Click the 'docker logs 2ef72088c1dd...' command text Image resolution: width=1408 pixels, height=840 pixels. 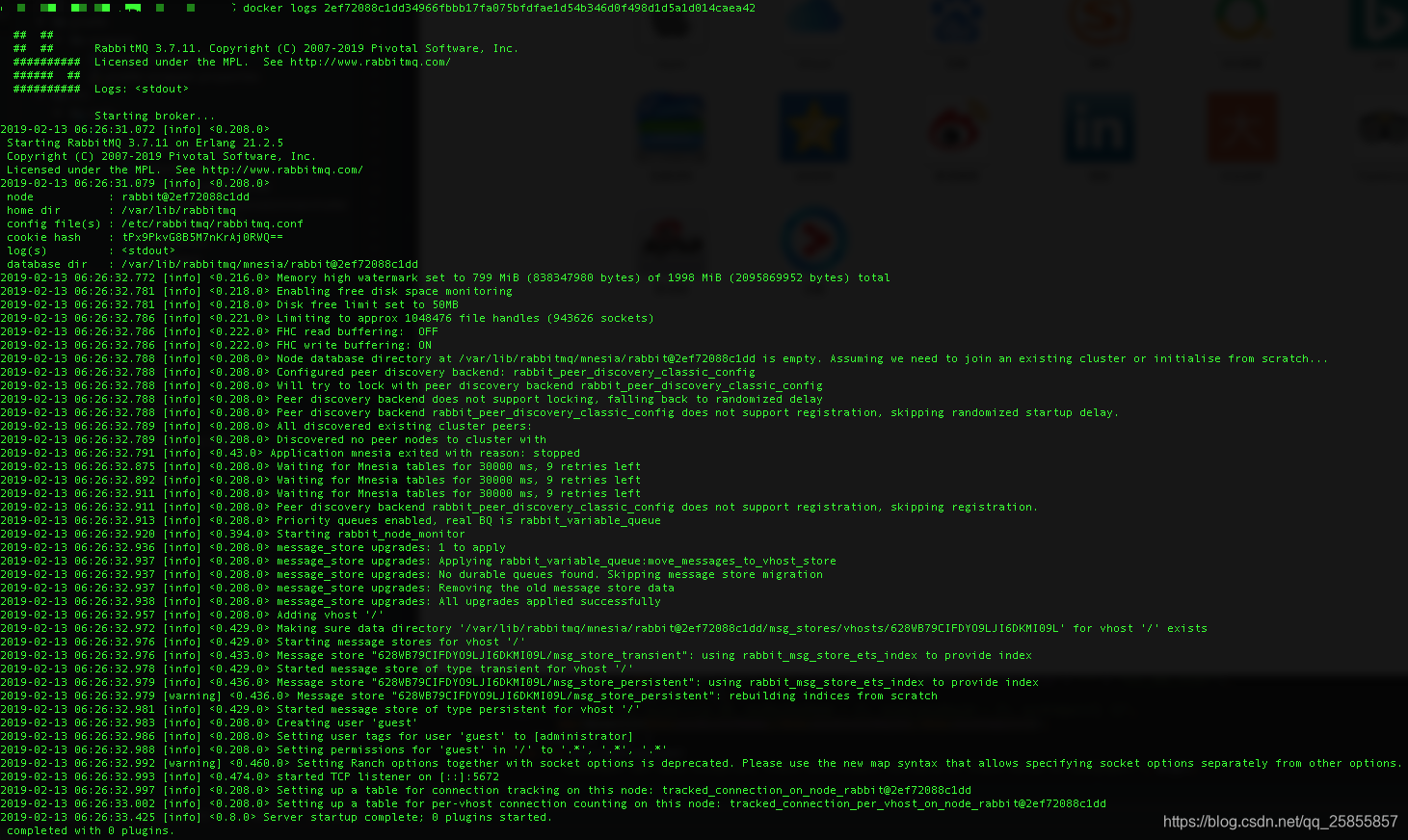click(x=499, y=8)
